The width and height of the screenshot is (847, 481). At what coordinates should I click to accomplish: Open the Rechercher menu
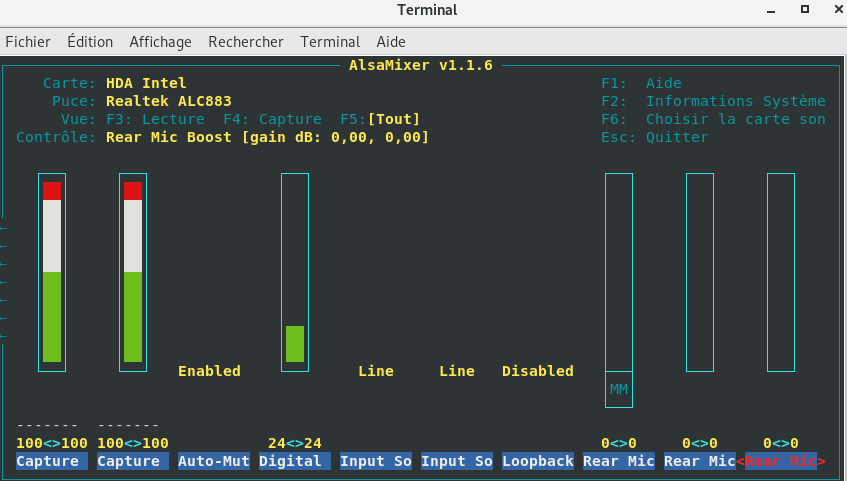point(246,42)
